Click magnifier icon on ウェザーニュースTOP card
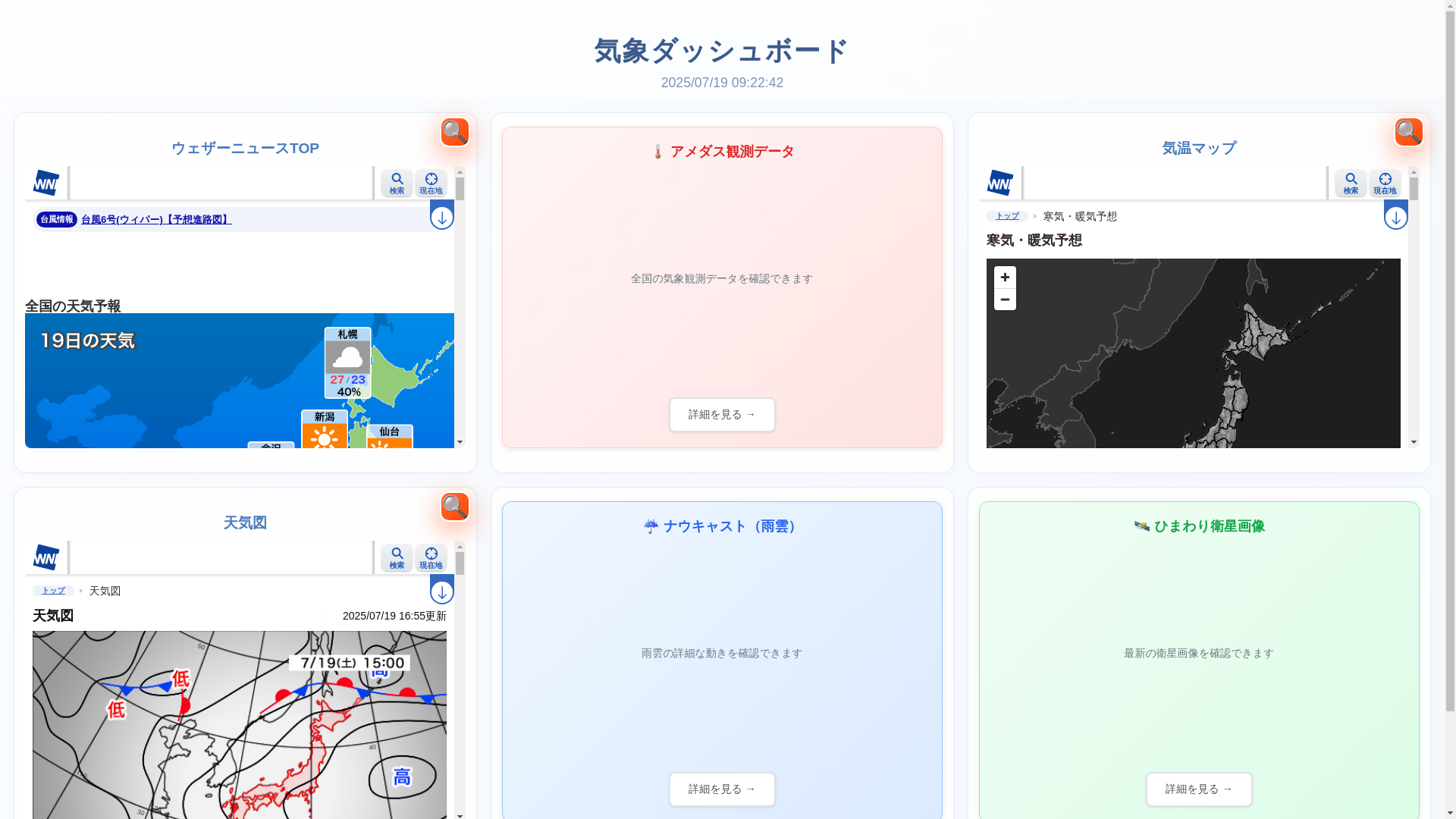The height and width of the screenshot is (819, 1456). click(455, 132)
